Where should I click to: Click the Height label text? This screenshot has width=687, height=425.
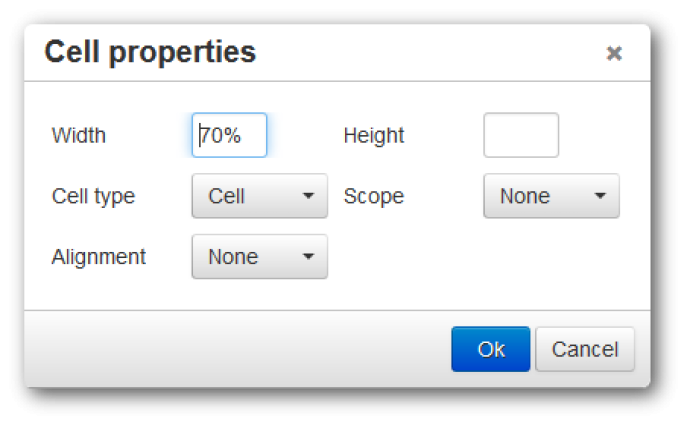click(x=373, y=135)
